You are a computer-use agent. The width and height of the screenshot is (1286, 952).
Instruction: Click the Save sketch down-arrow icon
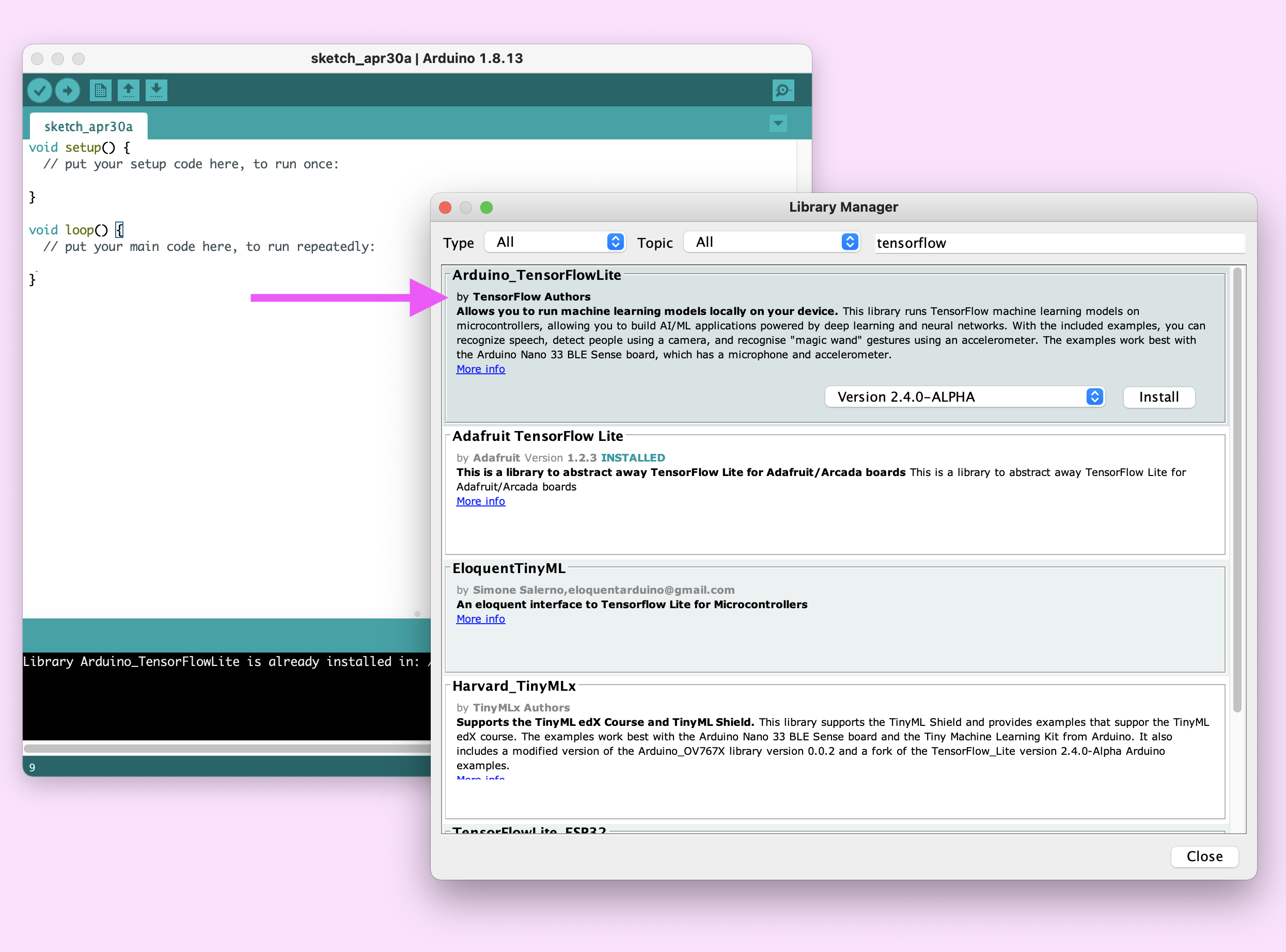pos(156,90)
